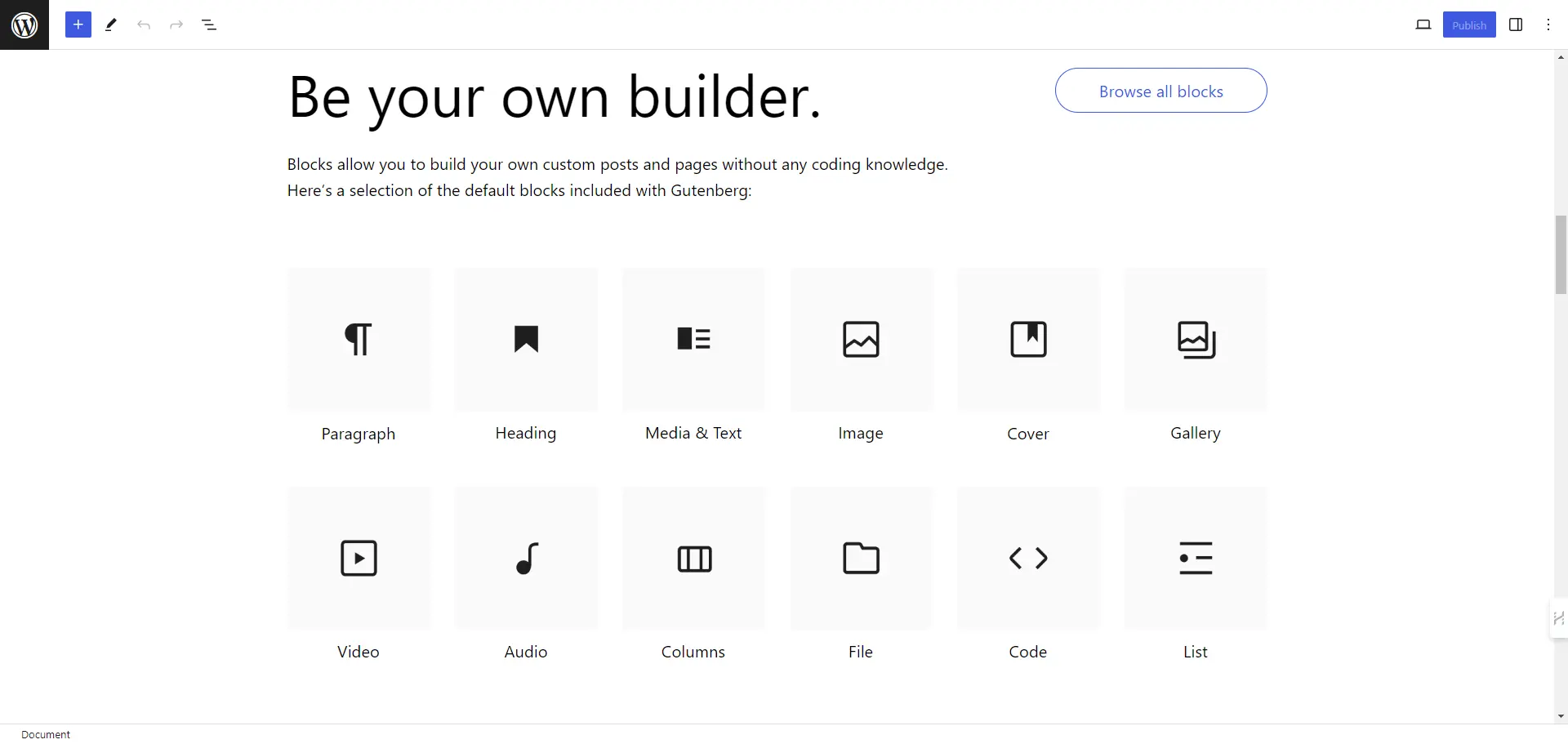Click the Columns block icon
Viewport: 1568px width, 744px height.
click(x=694, y=559)
